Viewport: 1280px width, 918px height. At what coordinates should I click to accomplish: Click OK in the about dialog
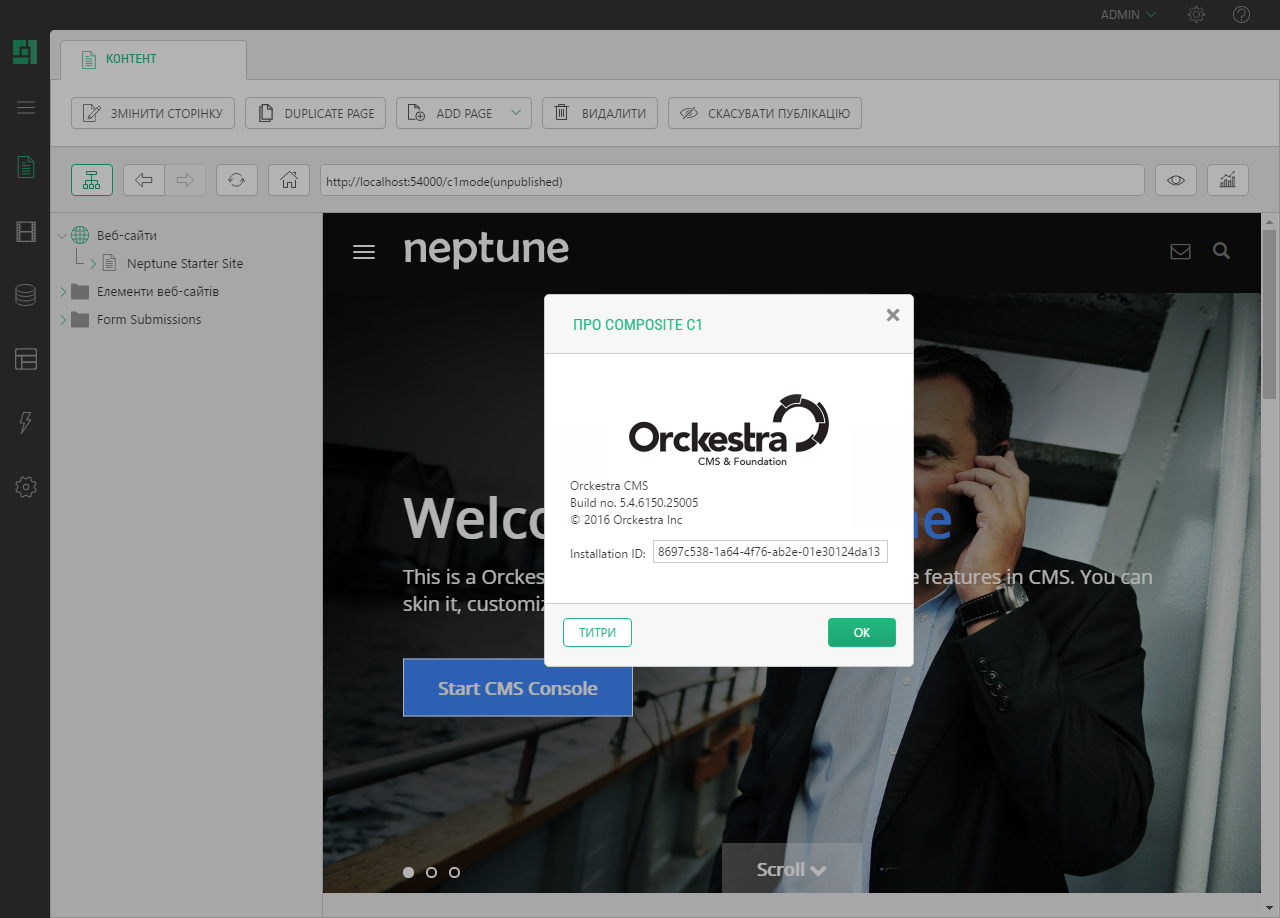(x=862, y=633)
